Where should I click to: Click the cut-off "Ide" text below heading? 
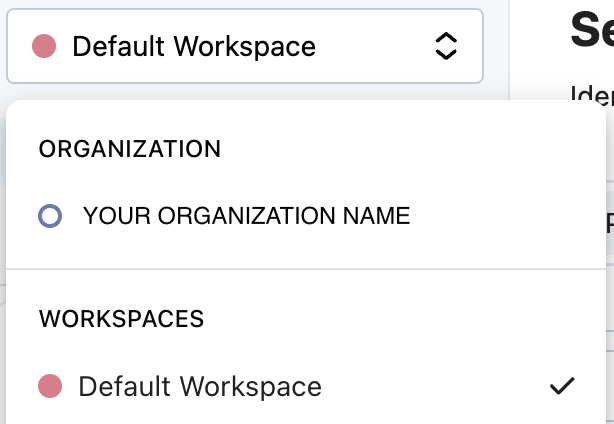click(x=592, y=93)
